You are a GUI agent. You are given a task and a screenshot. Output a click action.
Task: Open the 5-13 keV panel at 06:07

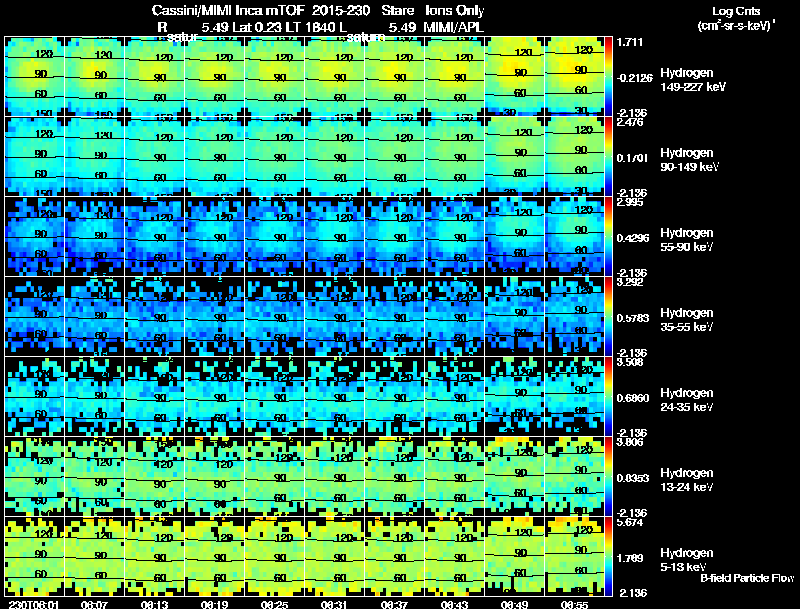[x=94, y=556]
